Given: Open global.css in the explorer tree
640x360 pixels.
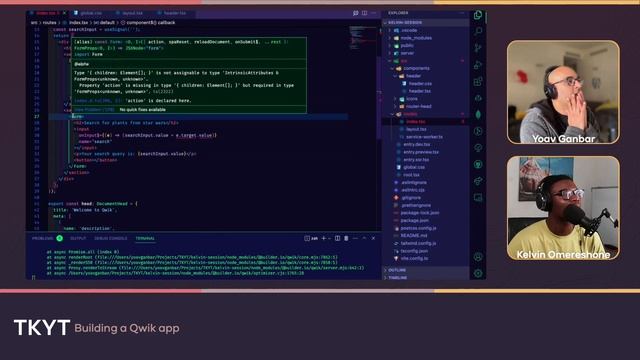Looking at the screenshot, I should pyautogui.click(x=414, y=167).
